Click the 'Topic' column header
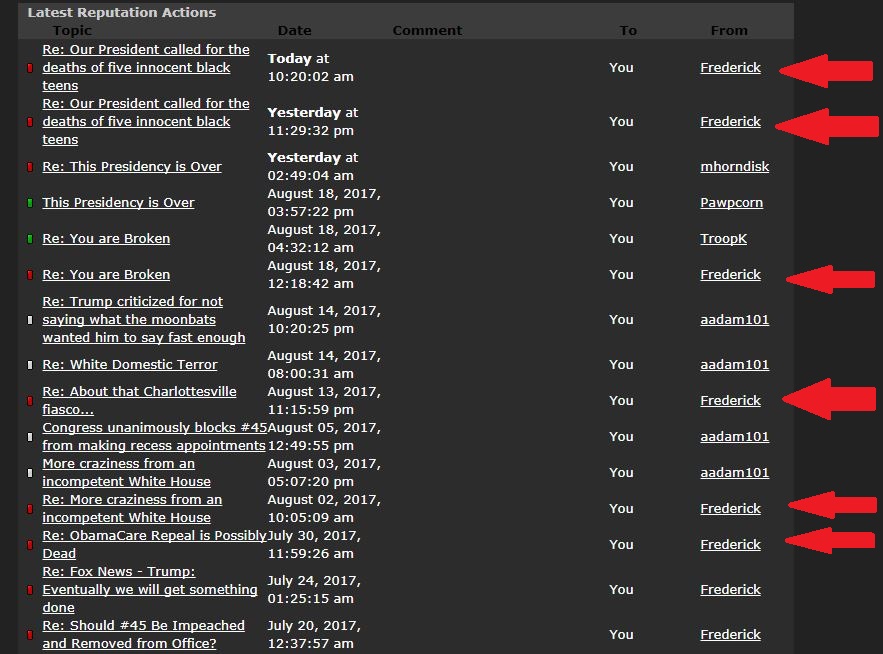Screen dimensions: 883x654 (72, 31)
